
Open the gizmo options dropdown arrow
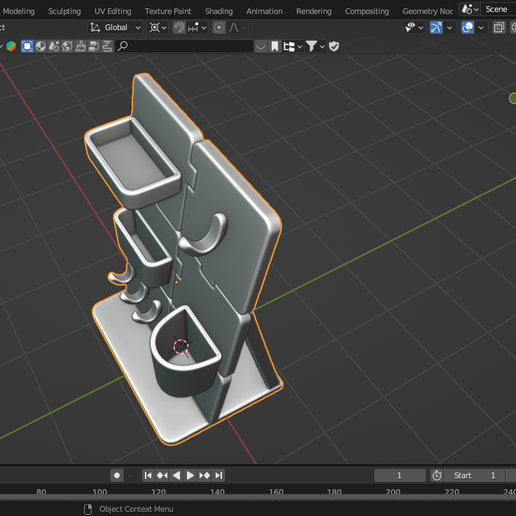pyautogui.click(x=449, y=27)
